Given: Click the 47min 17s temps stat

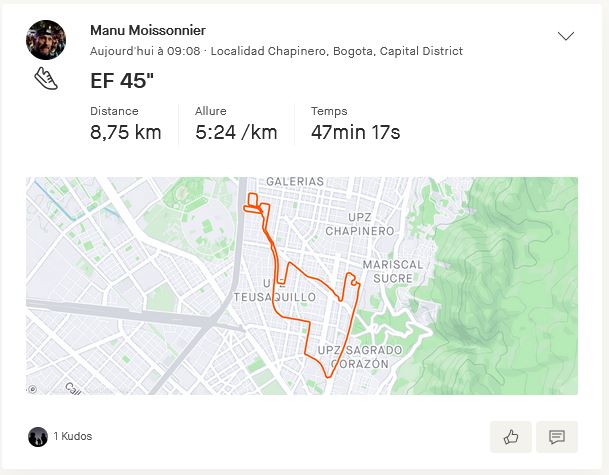Looking at the screenshot, I should 355,132.
